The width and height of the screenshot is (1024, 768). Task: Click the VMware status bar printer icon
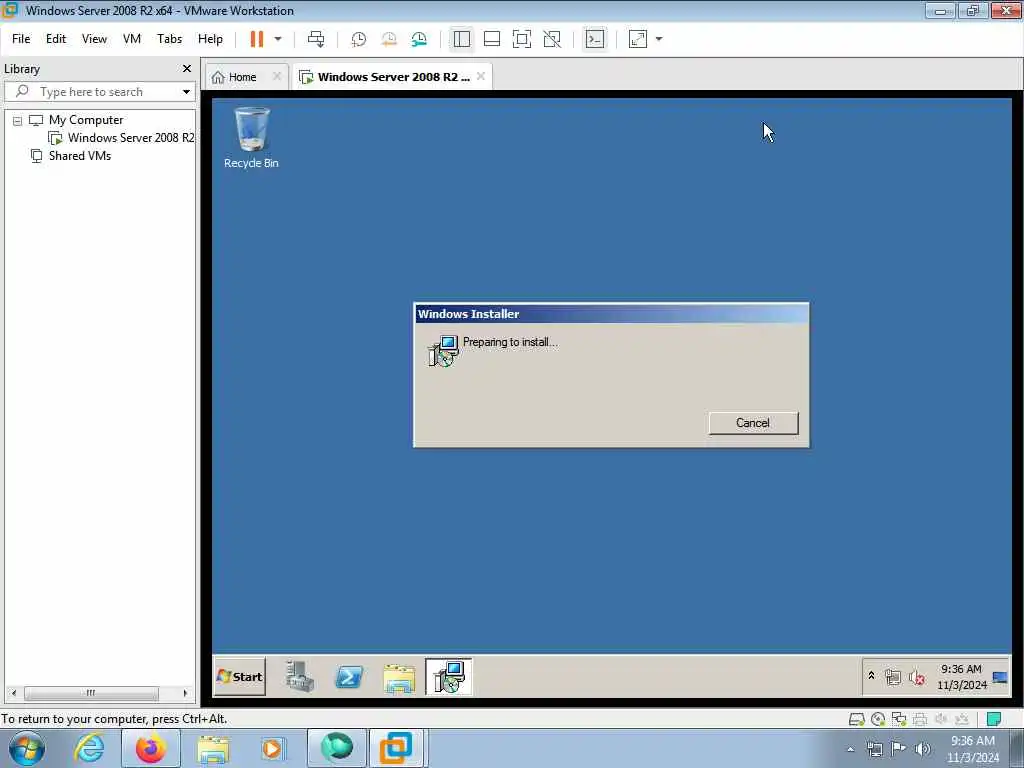point(920,719)
